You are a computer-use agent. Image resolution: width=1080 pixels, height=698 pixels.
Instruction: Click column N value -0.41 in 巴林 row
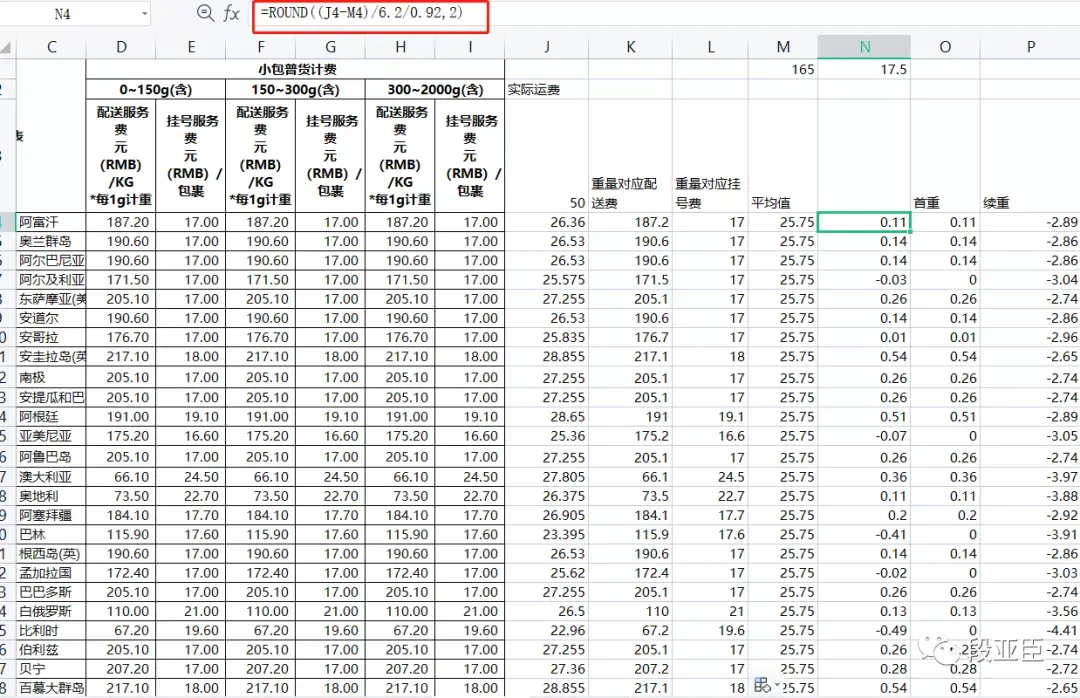[x=864, y=535]
